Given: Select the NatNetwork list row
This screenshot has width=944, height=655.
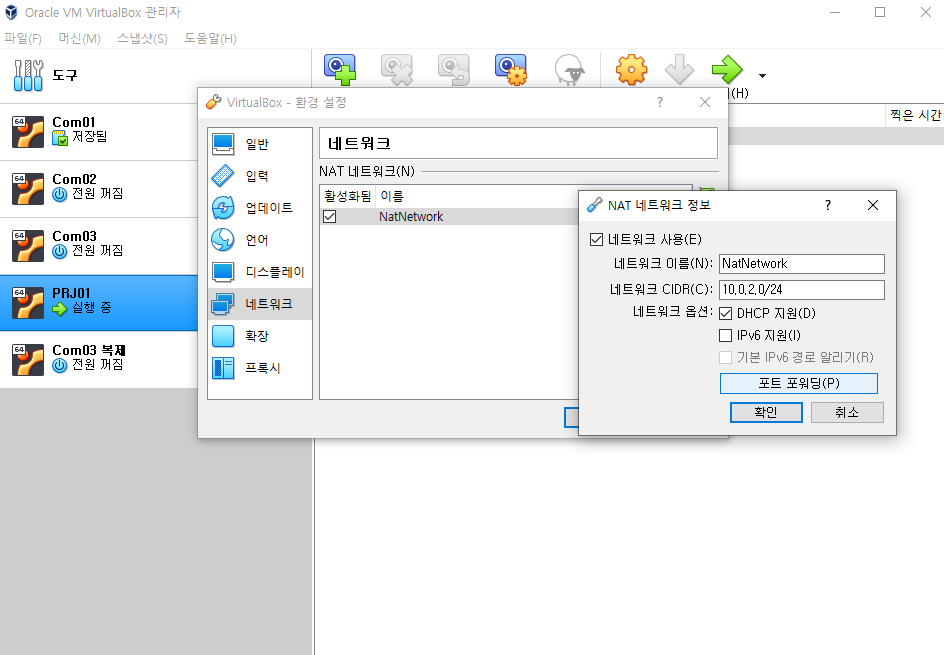Looking at the screenshot, I should coord(449,217).
